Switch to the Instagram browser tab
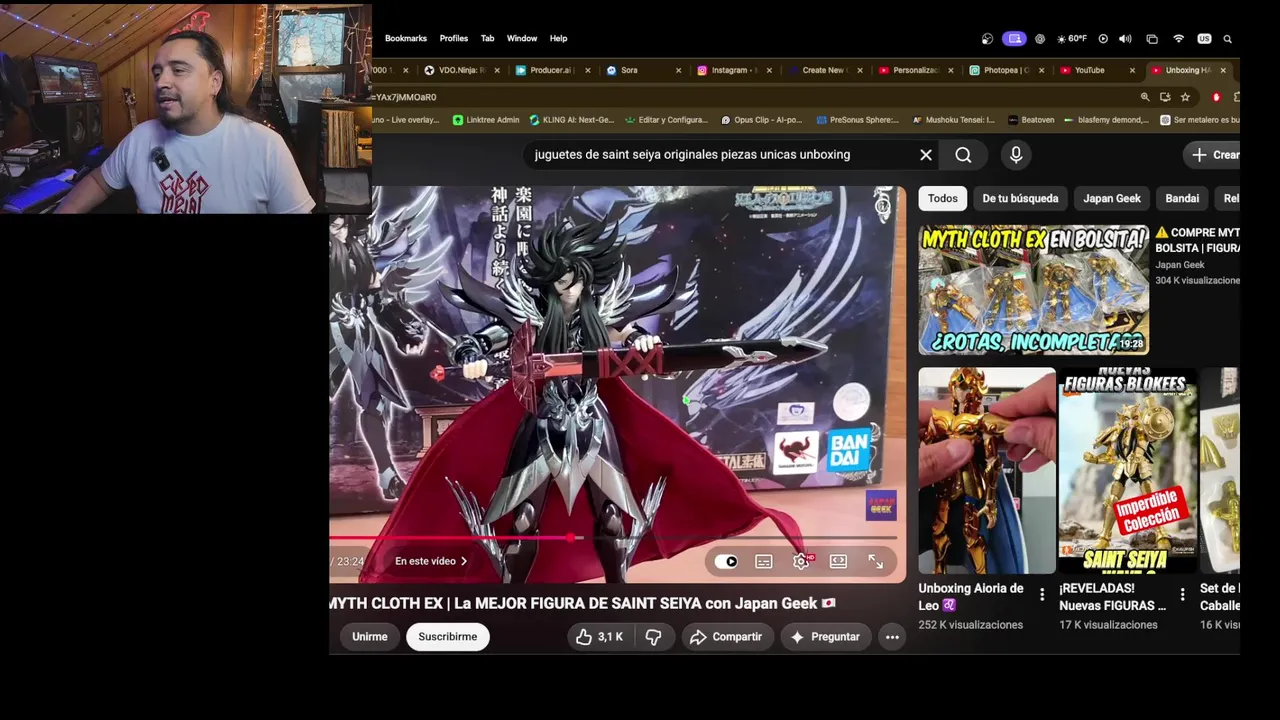This screenshot has height=720, width=1280. [733, 70]
